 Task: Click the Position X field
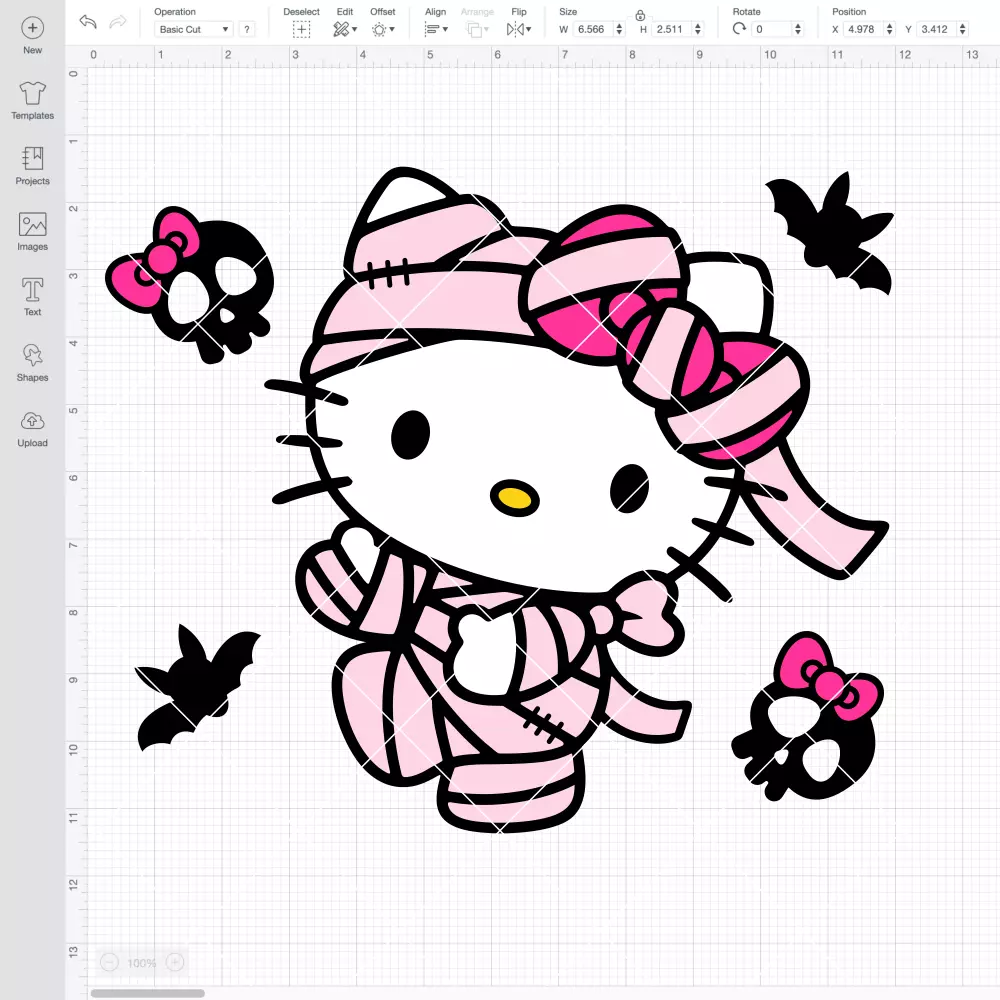point(864,29)
